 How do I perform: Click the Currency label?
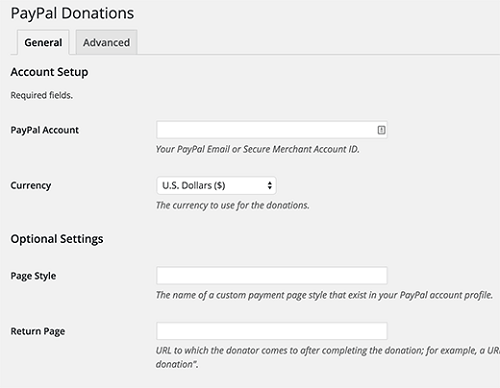coord(31,185)
